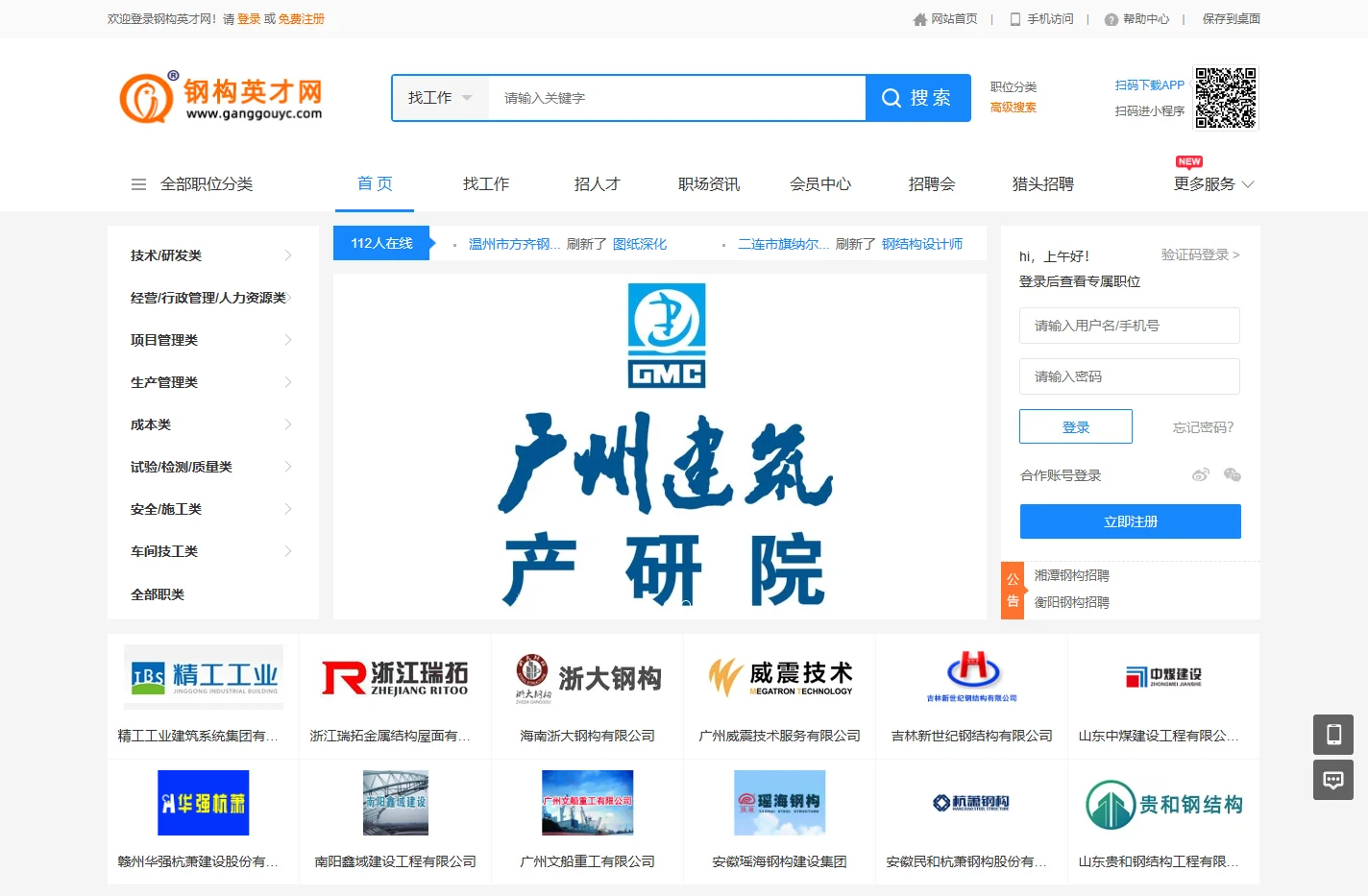
Task: Expand 生产管理类 category
Action: (211, 382)
